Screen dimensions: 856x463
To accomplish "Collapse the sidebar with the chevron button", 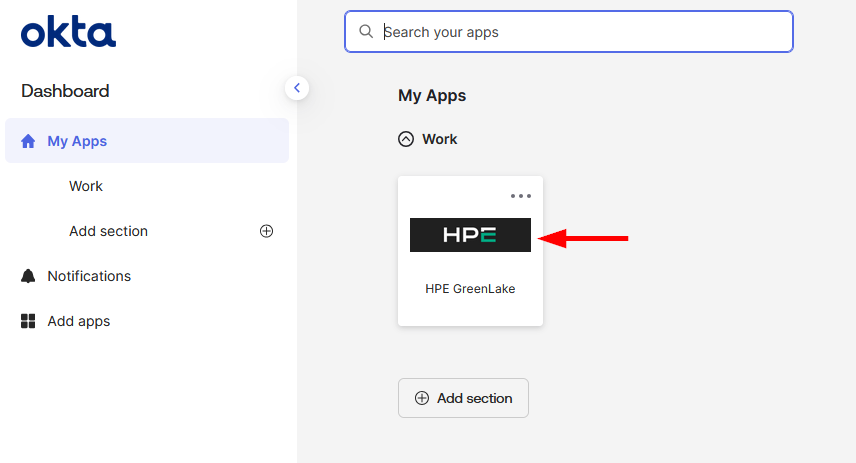I will click(296, 88).
